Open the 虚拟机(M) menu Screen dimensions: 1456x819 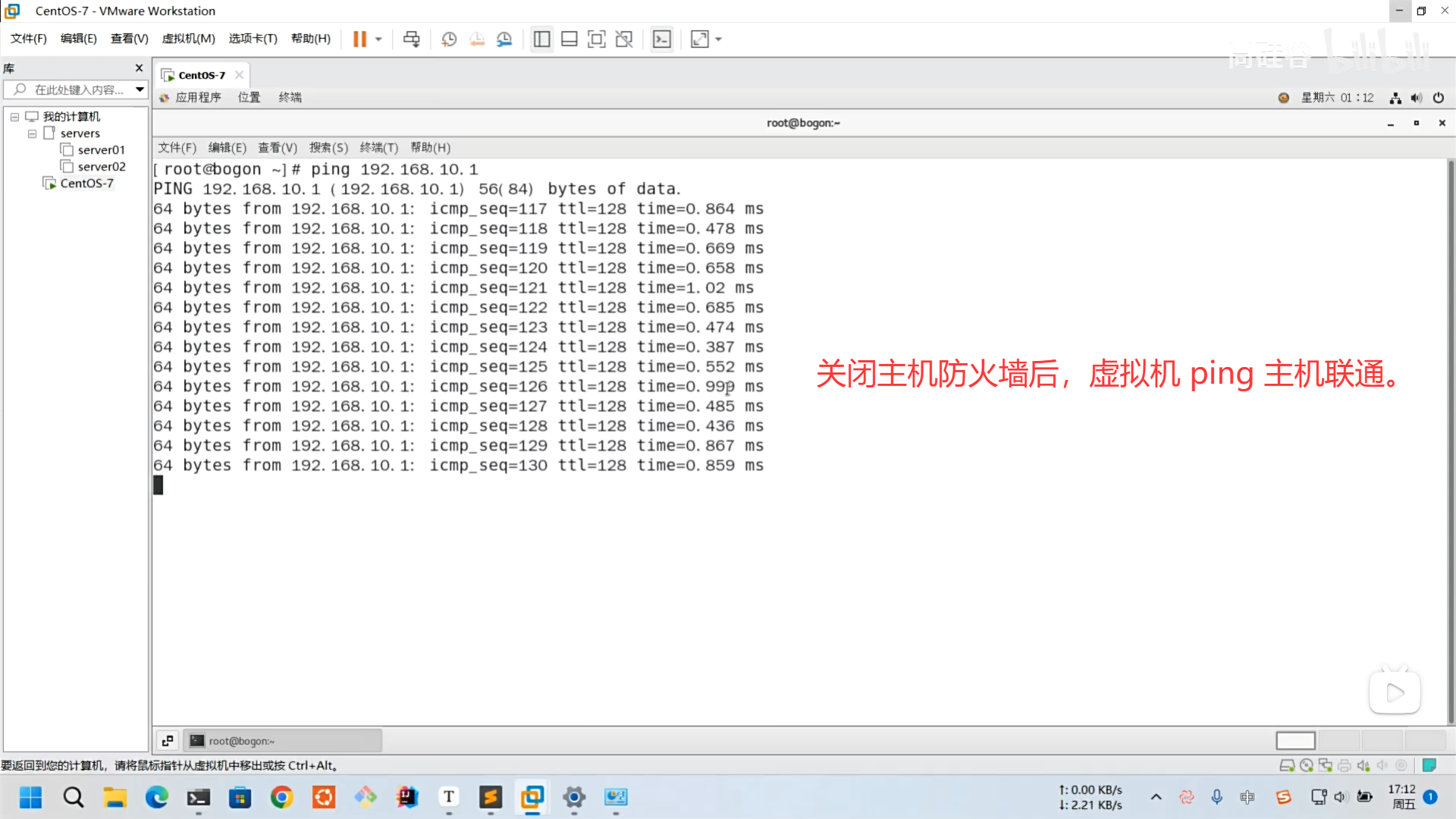(x=188, y=39)
